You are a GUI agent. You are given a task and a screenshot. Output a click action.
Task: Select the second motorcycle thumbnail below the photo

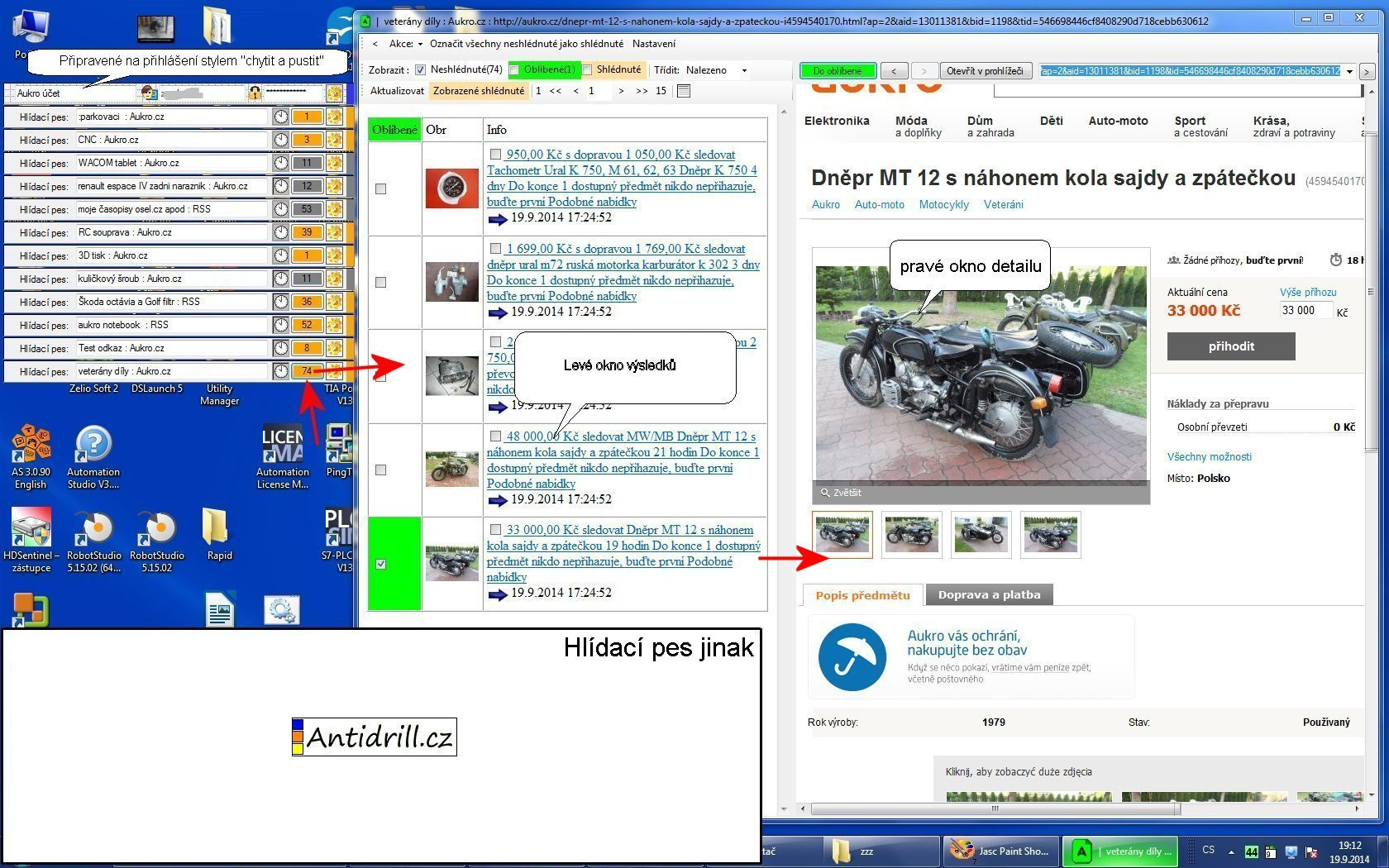point(911,535)
